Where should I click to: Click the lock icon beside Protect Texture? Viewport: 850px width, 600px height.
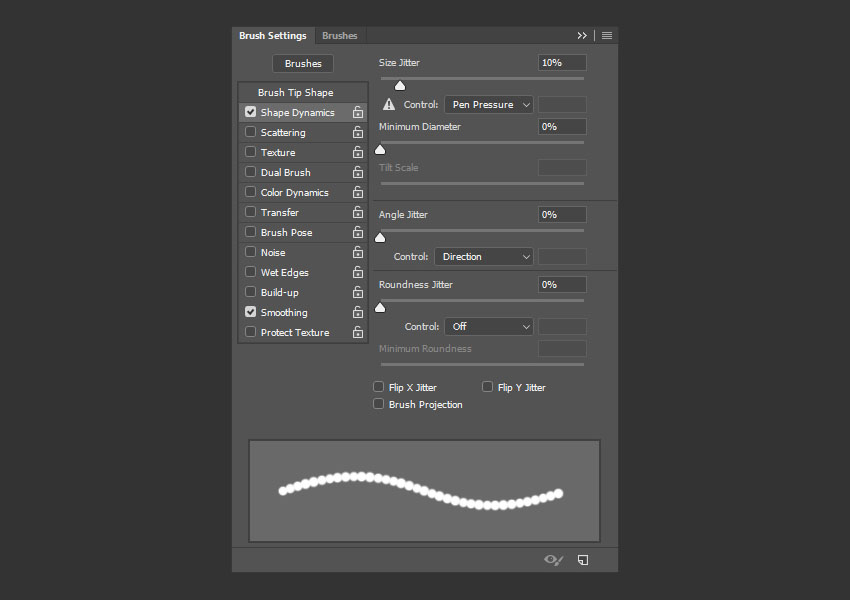coord(357,333)
